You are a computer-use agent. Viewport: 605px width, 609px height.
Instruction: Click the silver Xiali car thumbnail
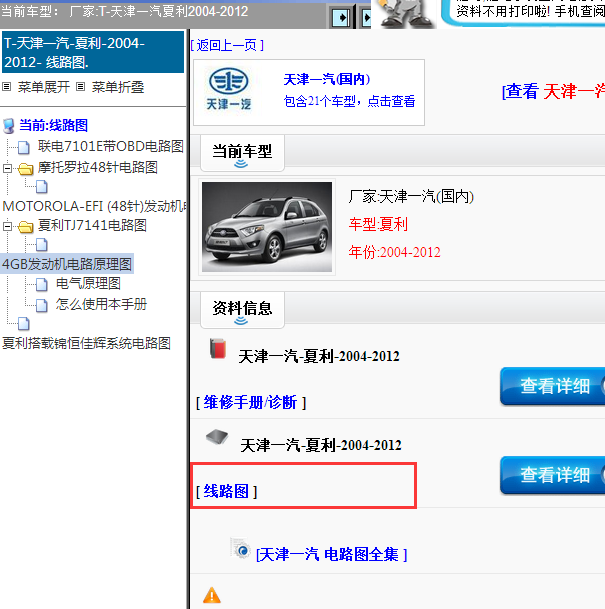pyautogui.click(x=267, y=227)
